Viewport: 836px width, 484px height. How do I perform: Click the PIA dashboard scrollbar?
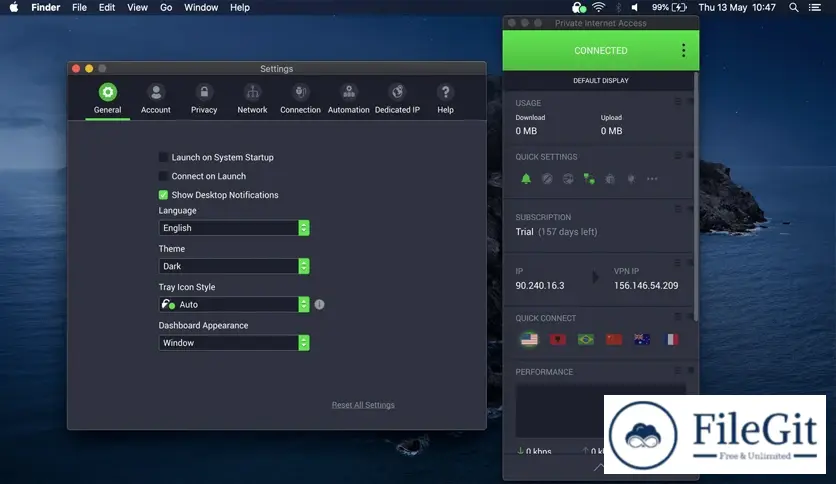[x=696, y=196]
